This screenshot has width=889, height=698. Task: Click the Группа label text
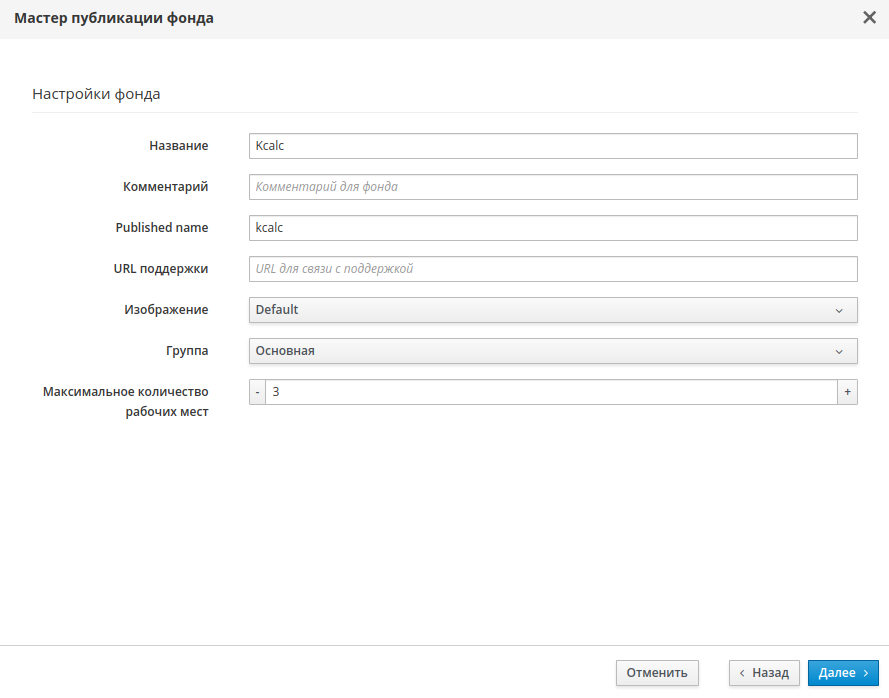point(186,351)
